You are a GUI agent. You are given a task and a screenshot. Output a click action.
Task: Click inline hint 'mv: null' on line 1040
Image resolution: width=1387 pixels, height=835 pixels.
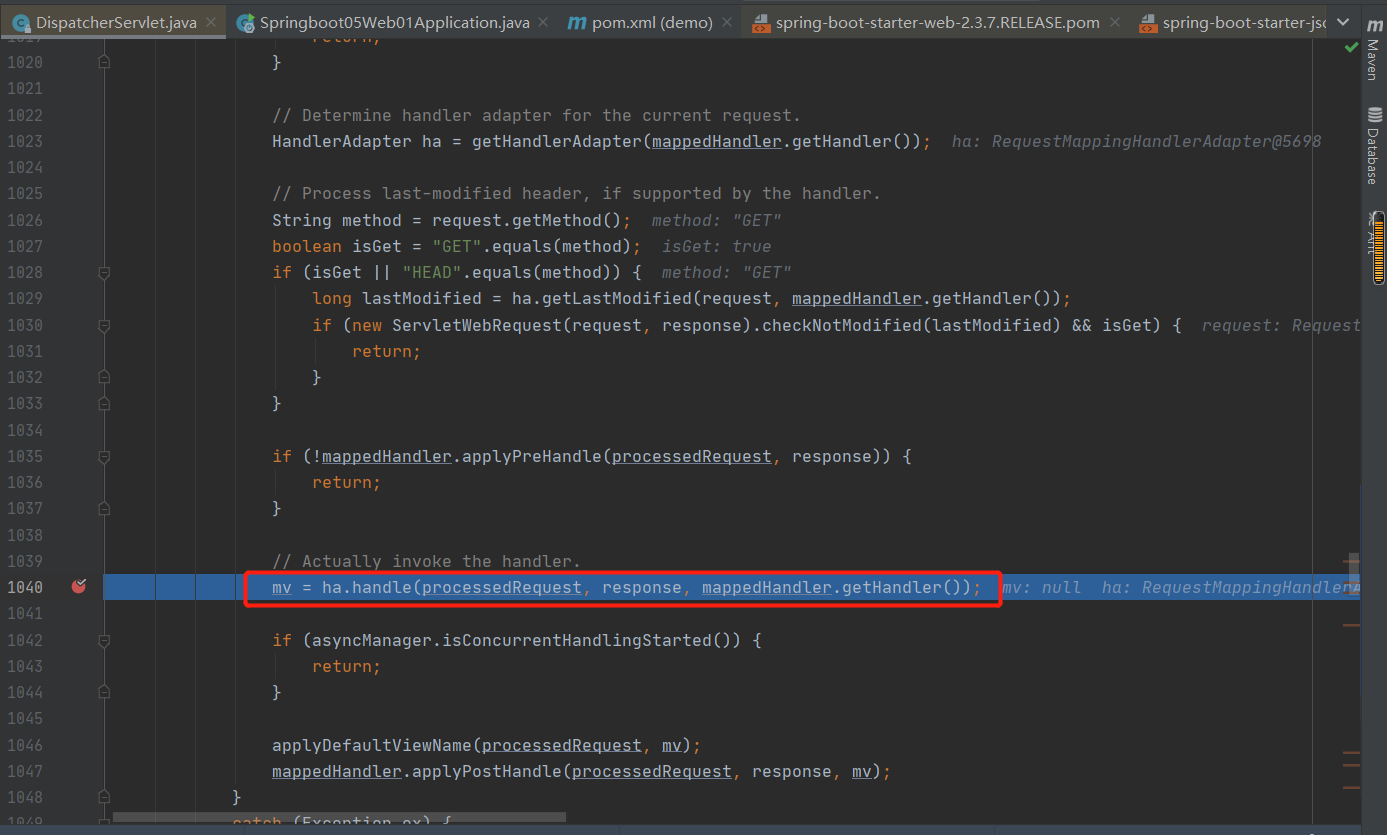(x=1041, y=587)
